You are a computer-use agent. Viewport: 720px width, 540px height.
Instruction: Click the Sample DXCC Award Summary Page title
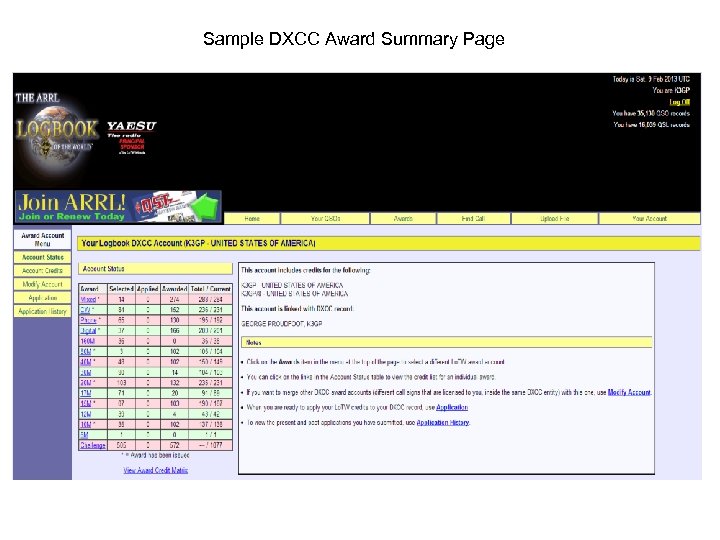354,39
